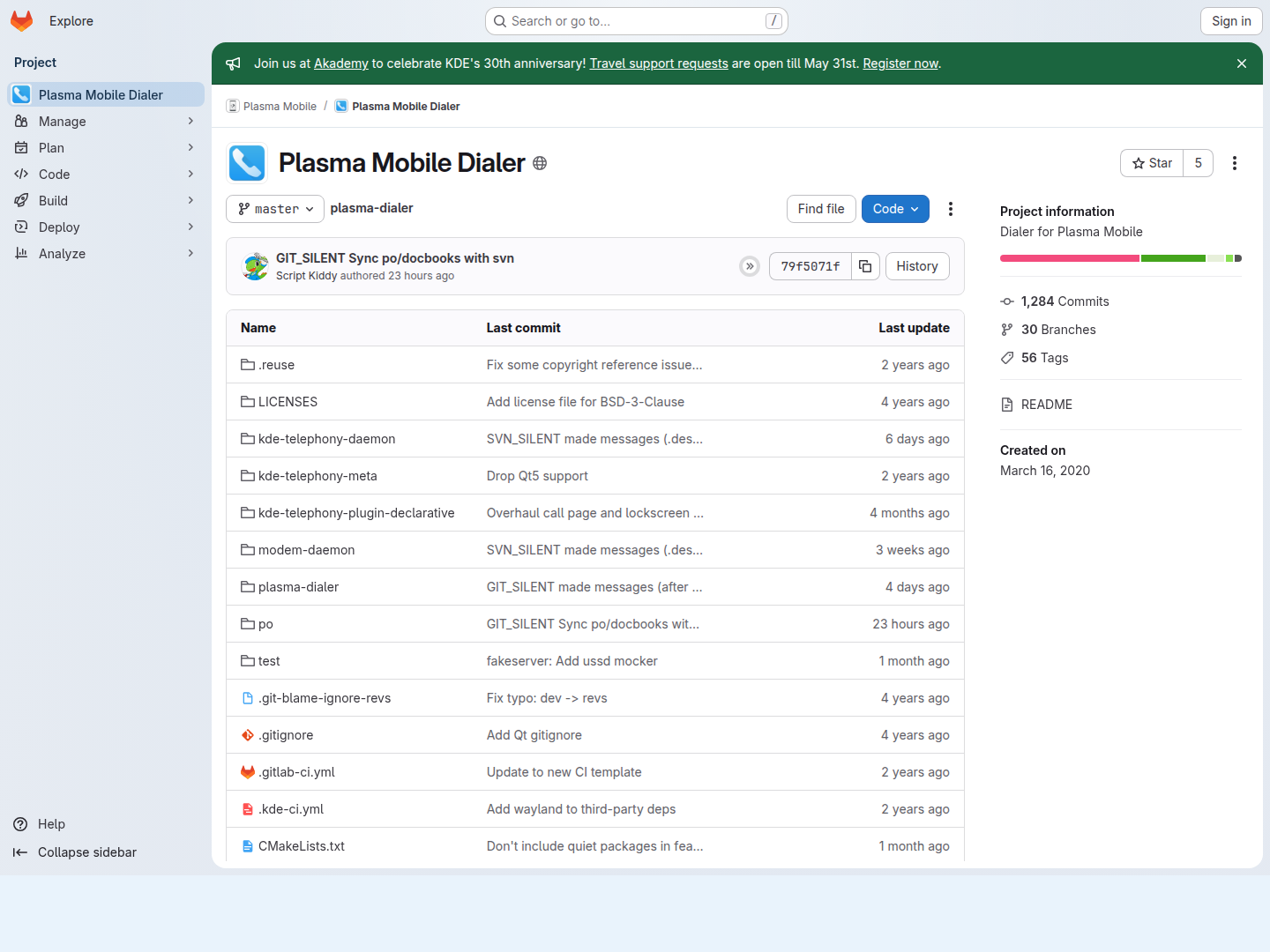Click the star count 5

[1198, 163]
